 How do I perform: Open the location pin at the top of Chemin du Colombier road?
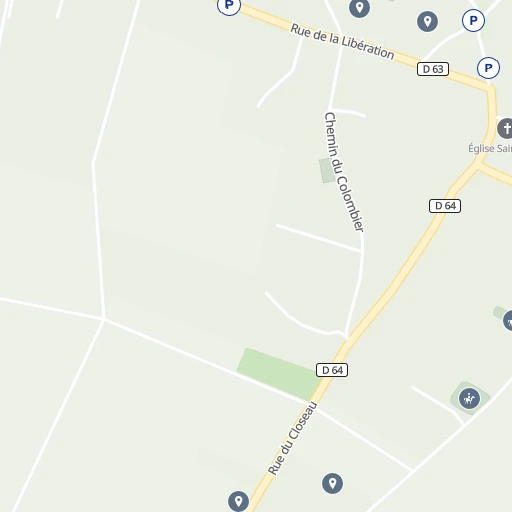pos(359,7)
